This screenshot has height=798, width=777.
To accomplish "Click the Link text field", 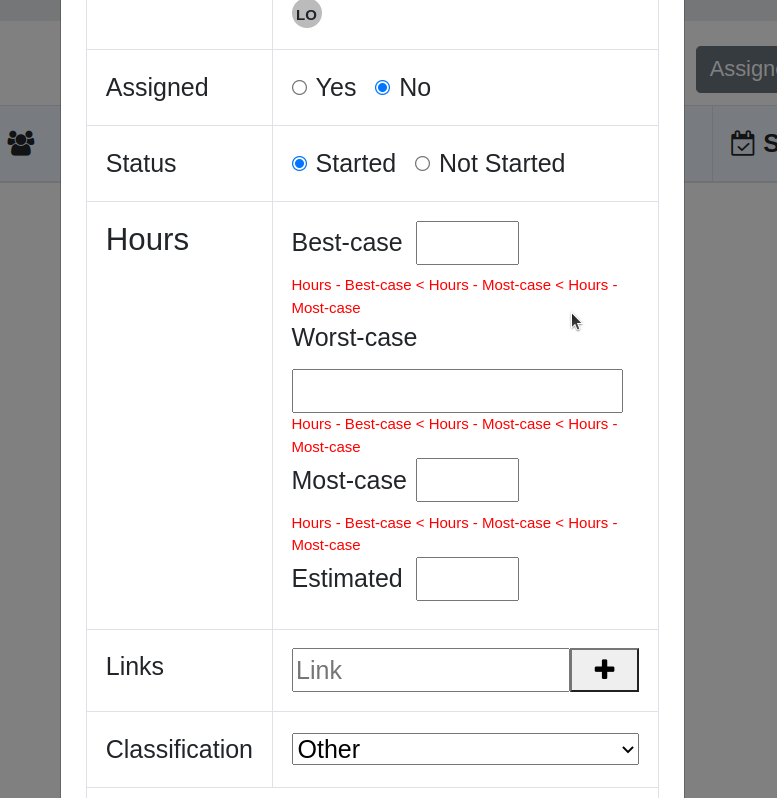I will [x=430, y=670].
